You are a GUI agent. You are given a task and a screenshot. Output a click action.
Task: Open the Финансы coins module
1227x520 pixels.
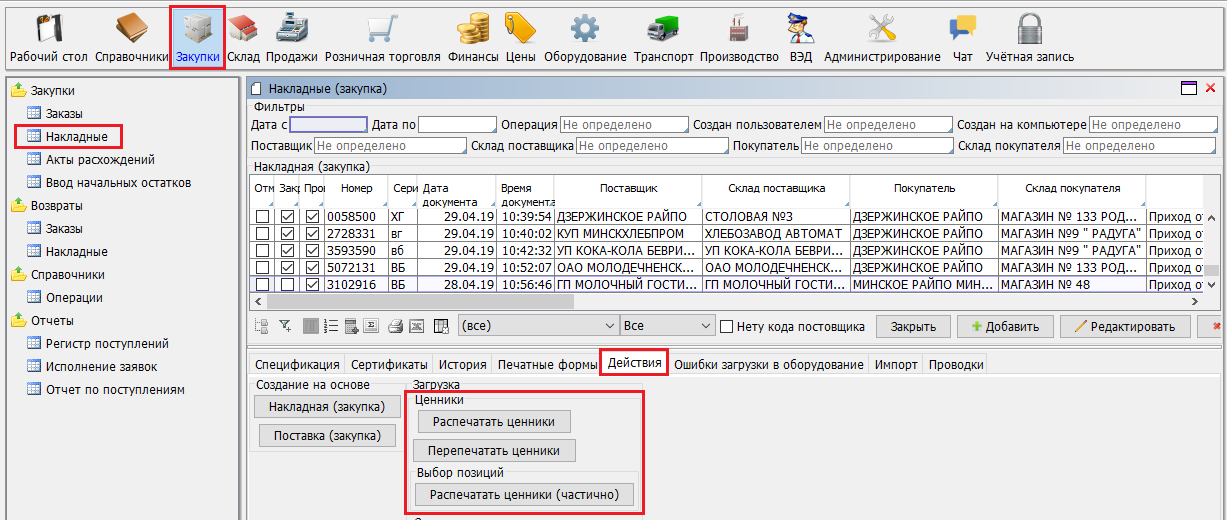click(x=473, y=37)
